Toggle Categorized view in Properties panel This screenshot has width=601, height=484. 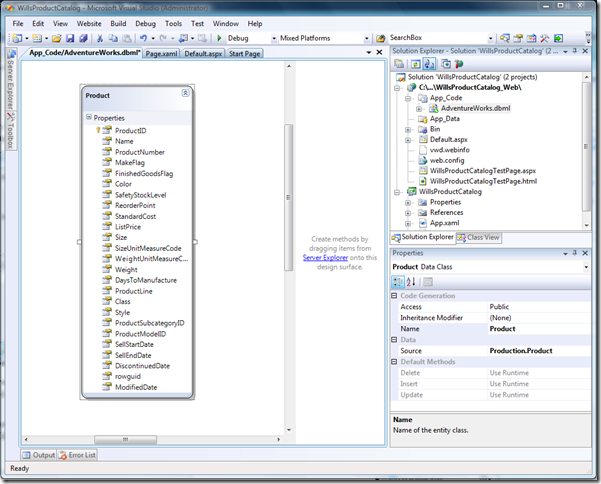[397, 282]
